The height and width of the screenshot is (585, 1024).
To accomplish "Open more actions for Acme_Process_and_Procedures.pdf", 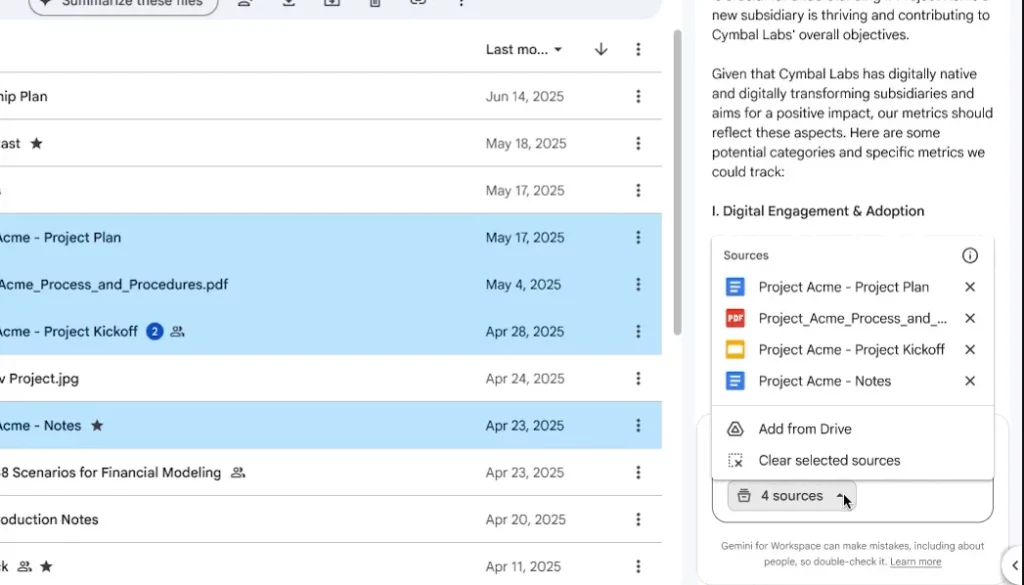I will click(638, 285).
